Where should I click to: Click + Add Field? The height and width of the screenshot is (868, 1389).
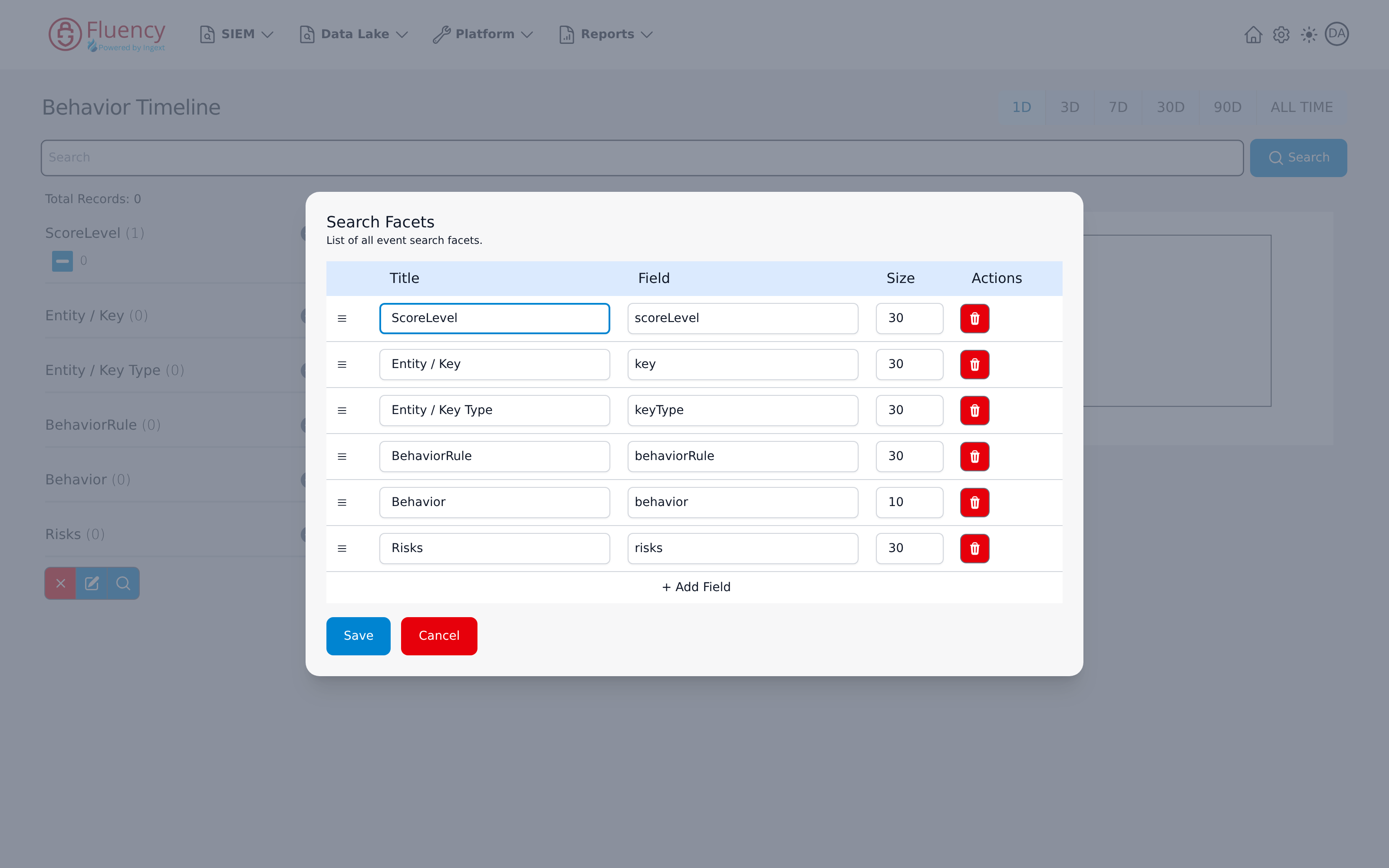point(696,587)
